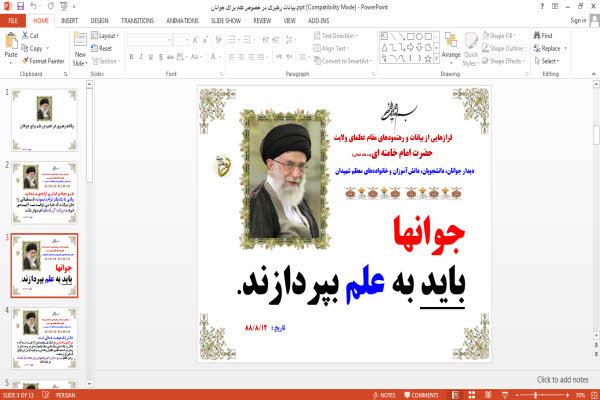Screen dimensions: 600x400
Task: Click Fit slide to current window icon
Action: (594, 395)
